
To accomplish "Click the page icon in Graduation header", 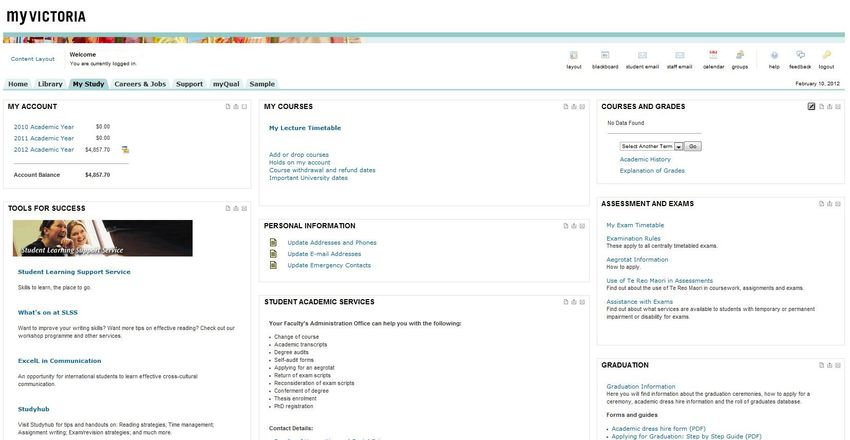I will click(x=821, y=365).
